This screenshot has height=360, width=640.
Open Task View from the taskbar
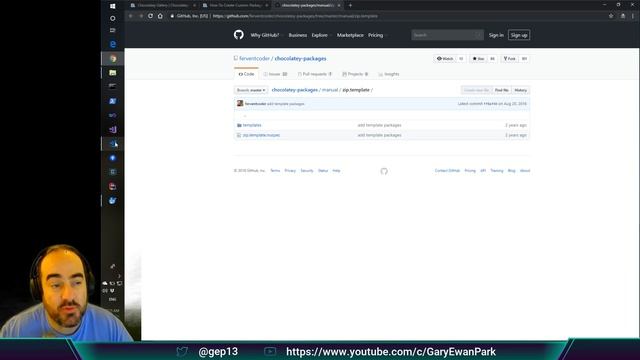coord(113,30)
